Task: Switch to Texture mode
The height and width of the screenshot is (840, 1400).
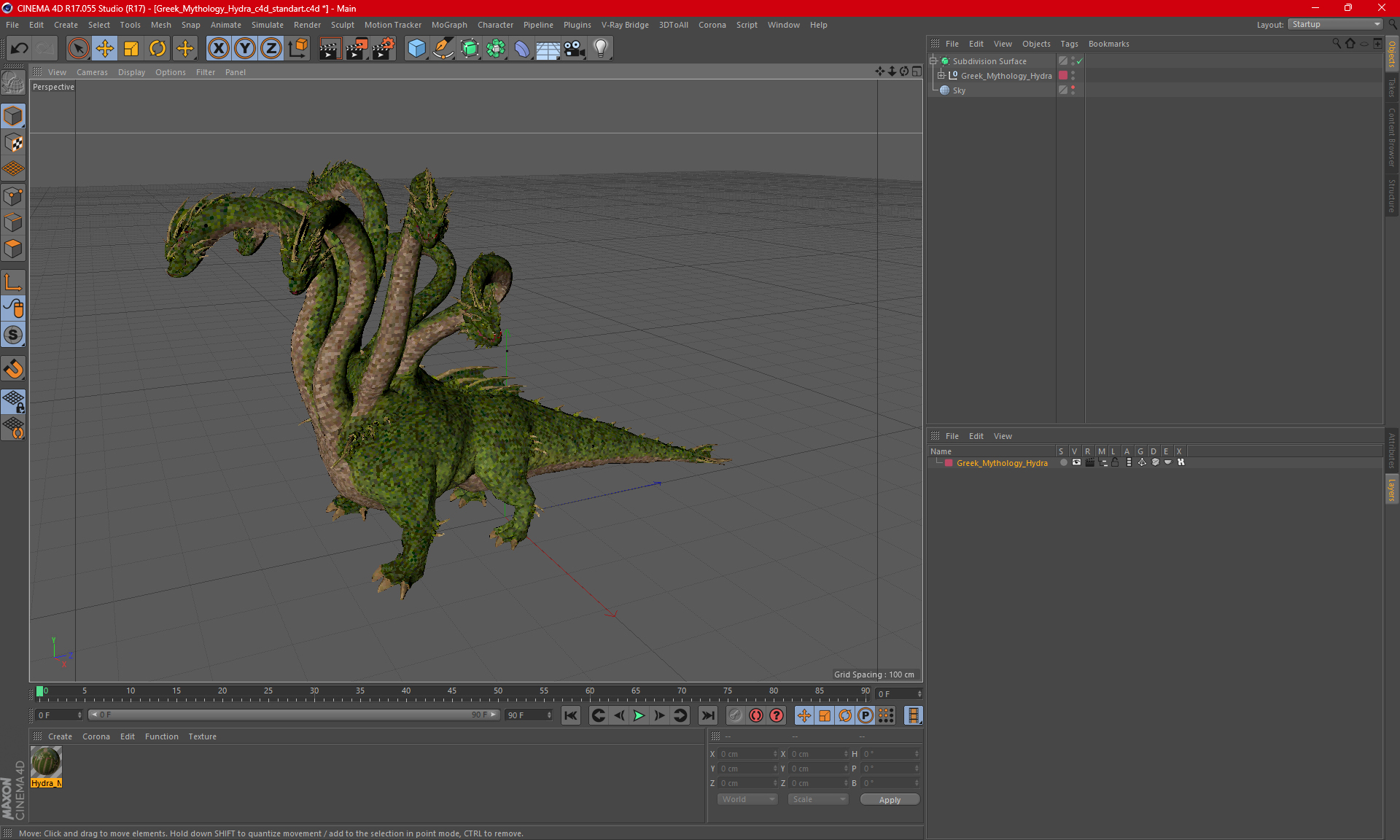Action: tap(14, 143)
